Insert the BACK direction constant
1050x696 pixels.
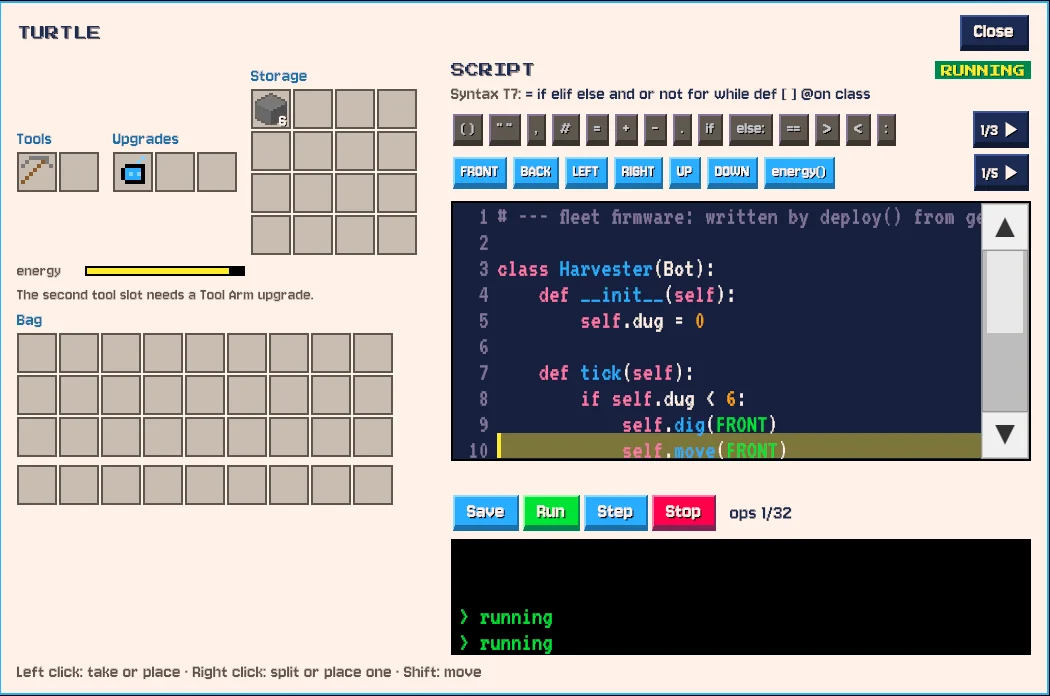tap(536, 172)
